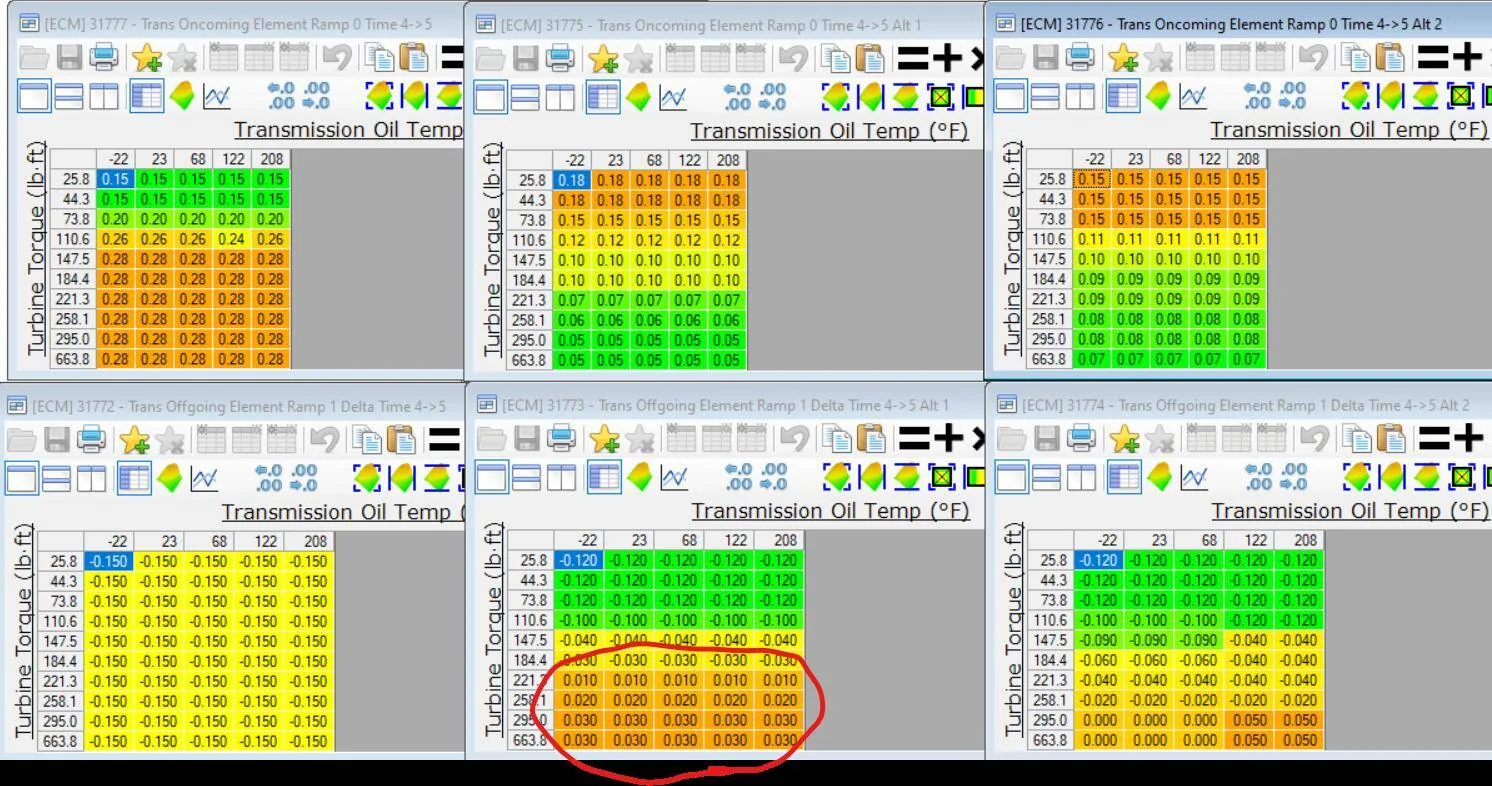Toggle table grid view in 31777 window
This screenshot has height=786, width=1492.
(147, 97)
